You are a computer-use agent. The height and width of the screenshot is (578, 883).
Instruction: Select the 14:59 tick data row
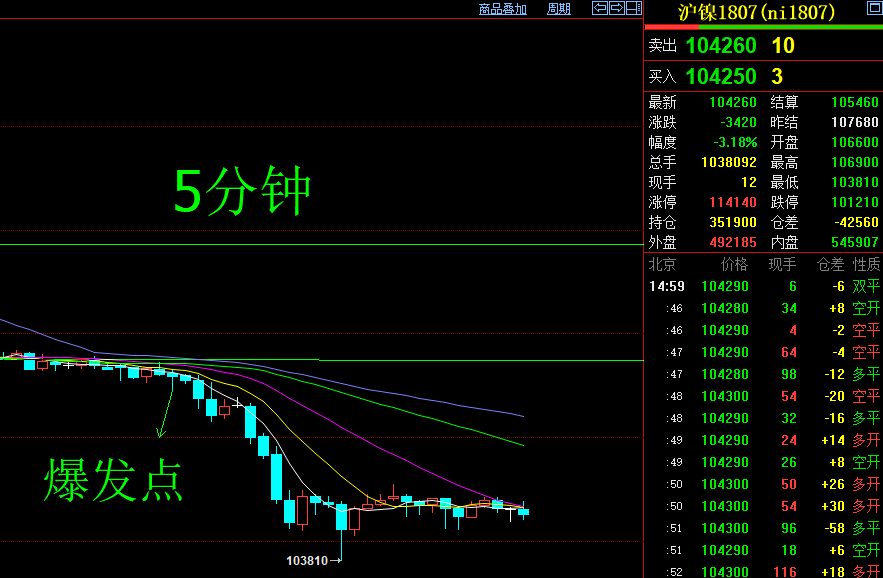(x=760, y=285)
